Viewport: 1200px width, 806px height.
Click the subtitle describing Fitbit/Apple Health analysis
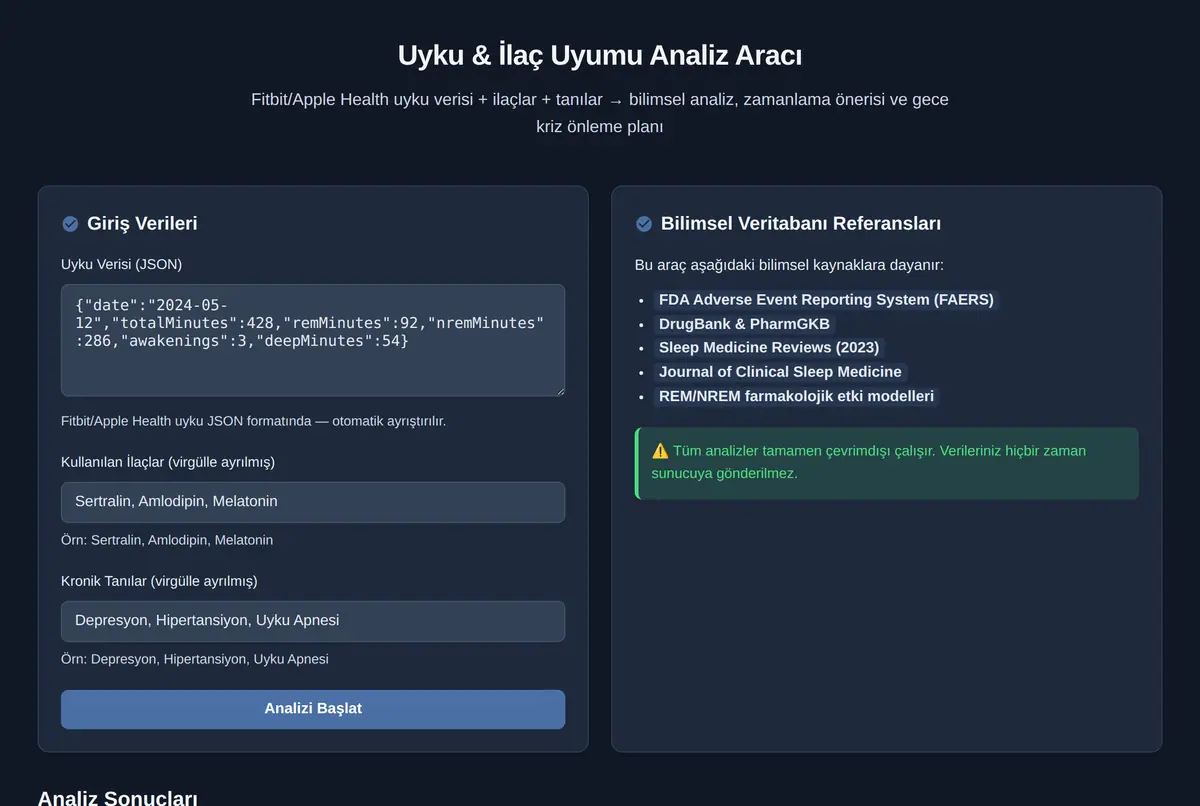point(600,113)
